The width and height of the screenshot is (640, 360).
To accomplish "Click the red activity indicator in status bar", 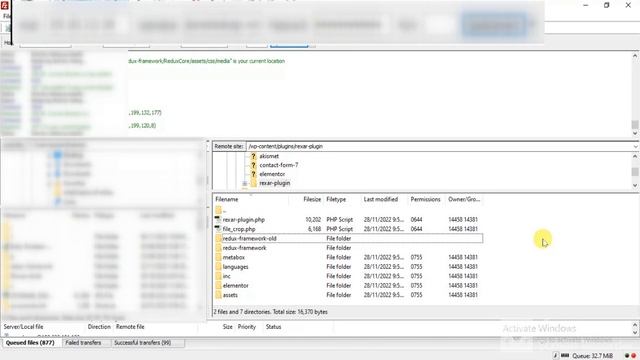I will point(633,356).
